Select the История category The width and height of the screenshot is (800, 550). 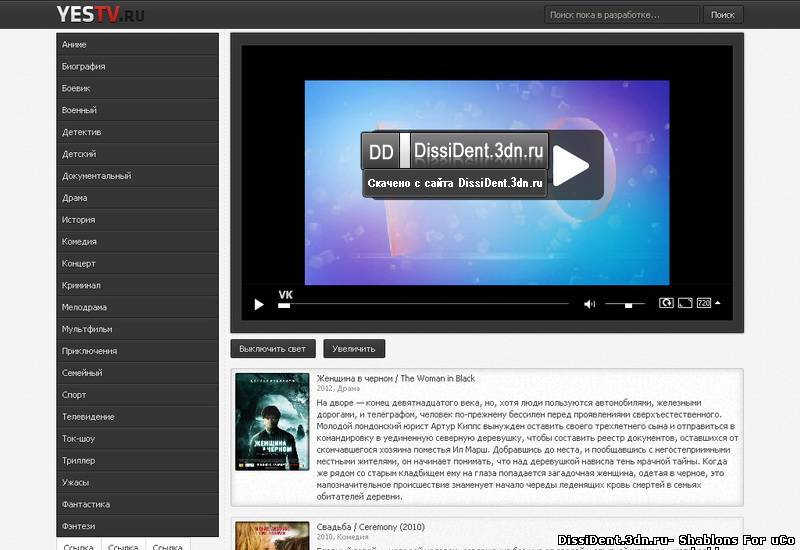click(x=138, y=220)
